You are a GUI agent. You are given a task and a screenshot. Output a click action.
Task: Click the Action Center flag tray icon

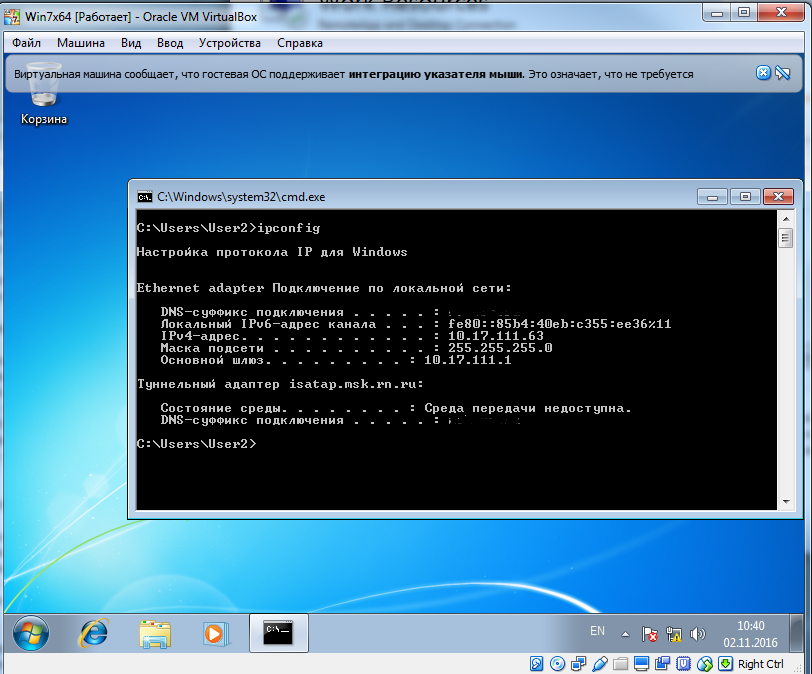tap(649, 634)
